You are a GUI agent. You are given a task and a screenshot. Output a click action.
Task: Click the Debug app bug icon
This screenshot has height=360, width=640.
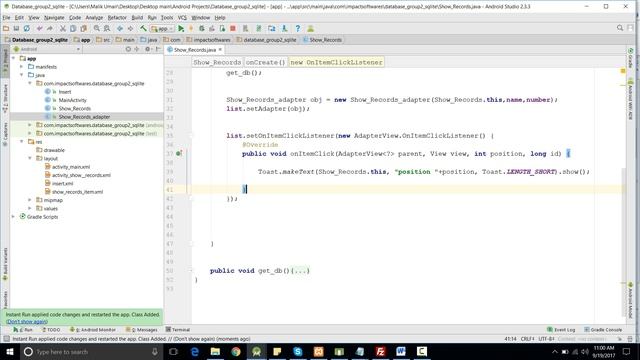(x=202, y=29)
